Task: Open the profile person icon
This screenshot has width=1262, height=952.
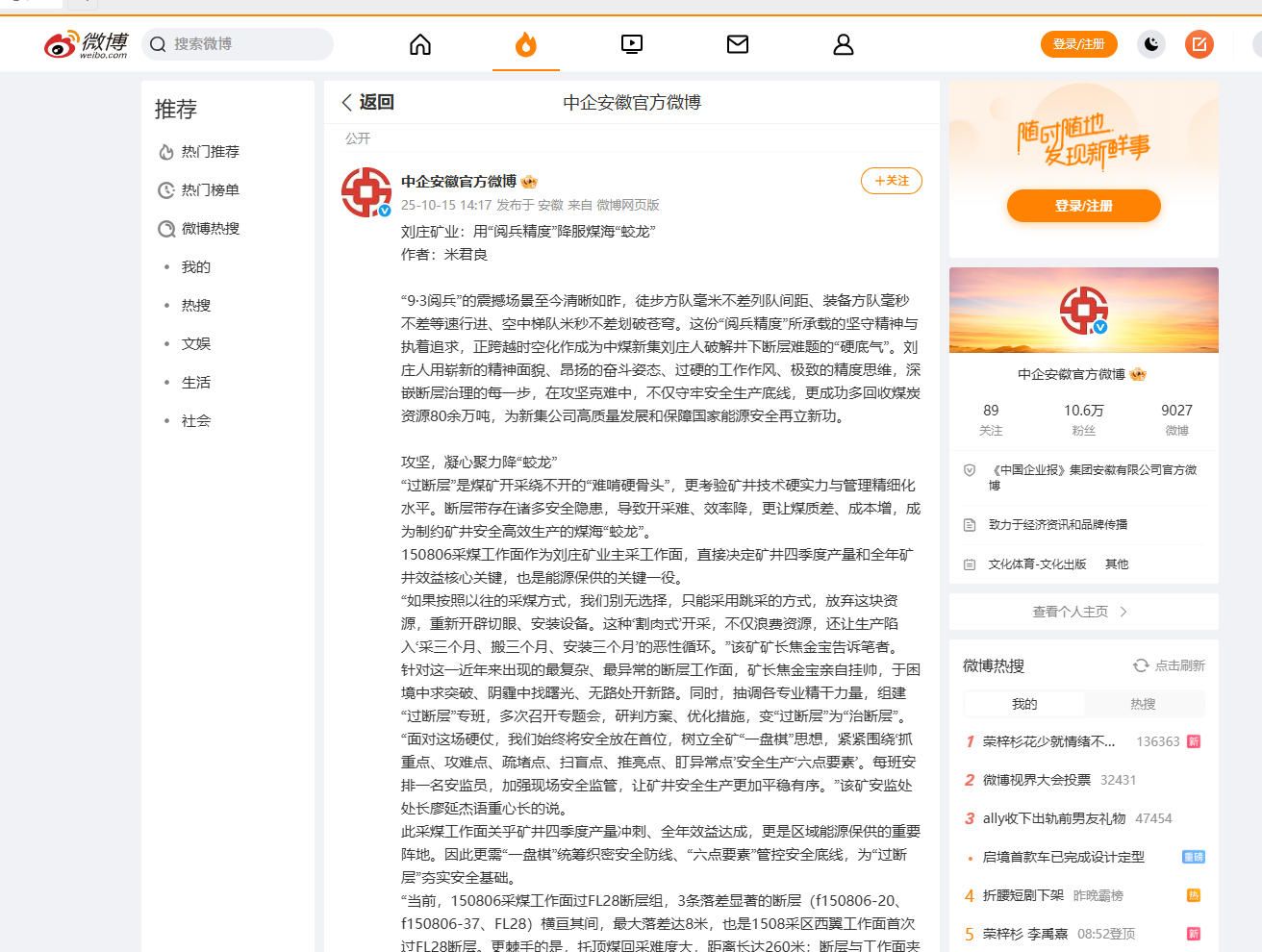Action: pyautogui.click(x=844, y=44)
